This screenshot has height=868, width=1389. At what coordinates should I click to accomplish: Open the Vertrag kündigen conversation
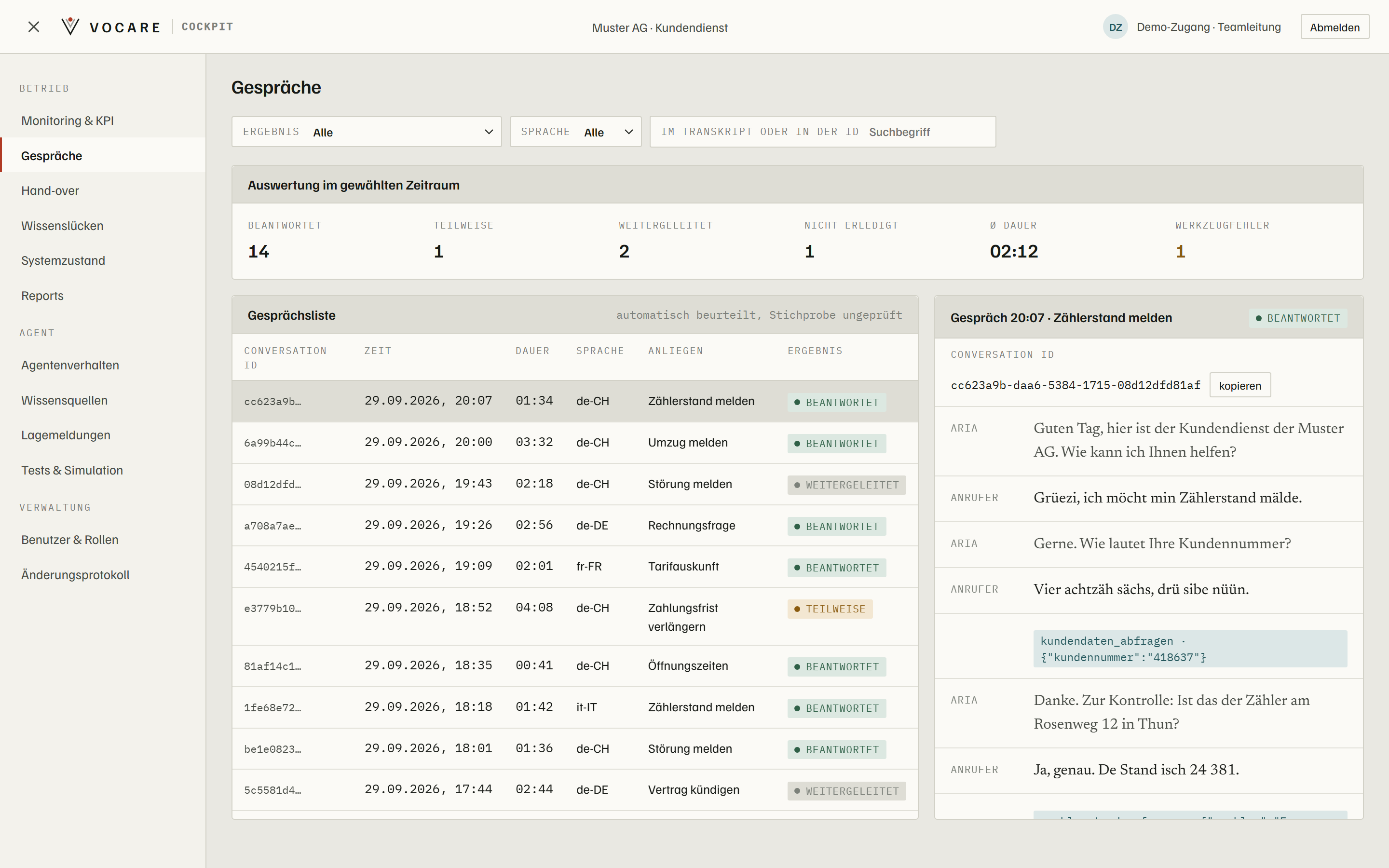tap(574, 790)
